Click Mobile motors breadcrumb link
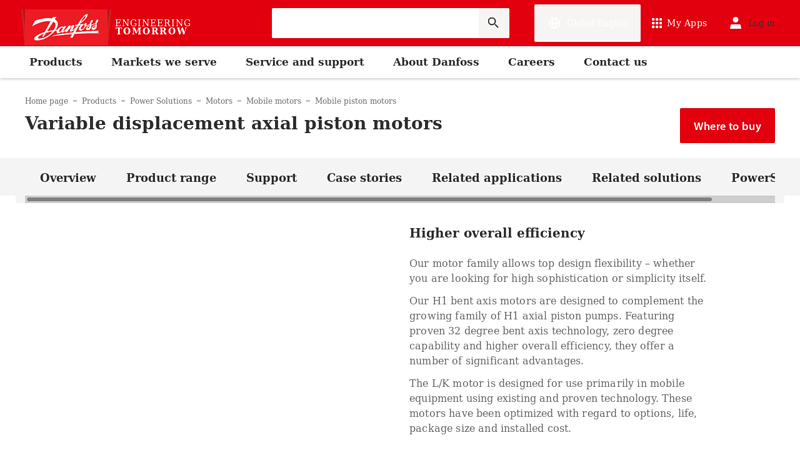This screenshot has width=800, height=450. 273,101
